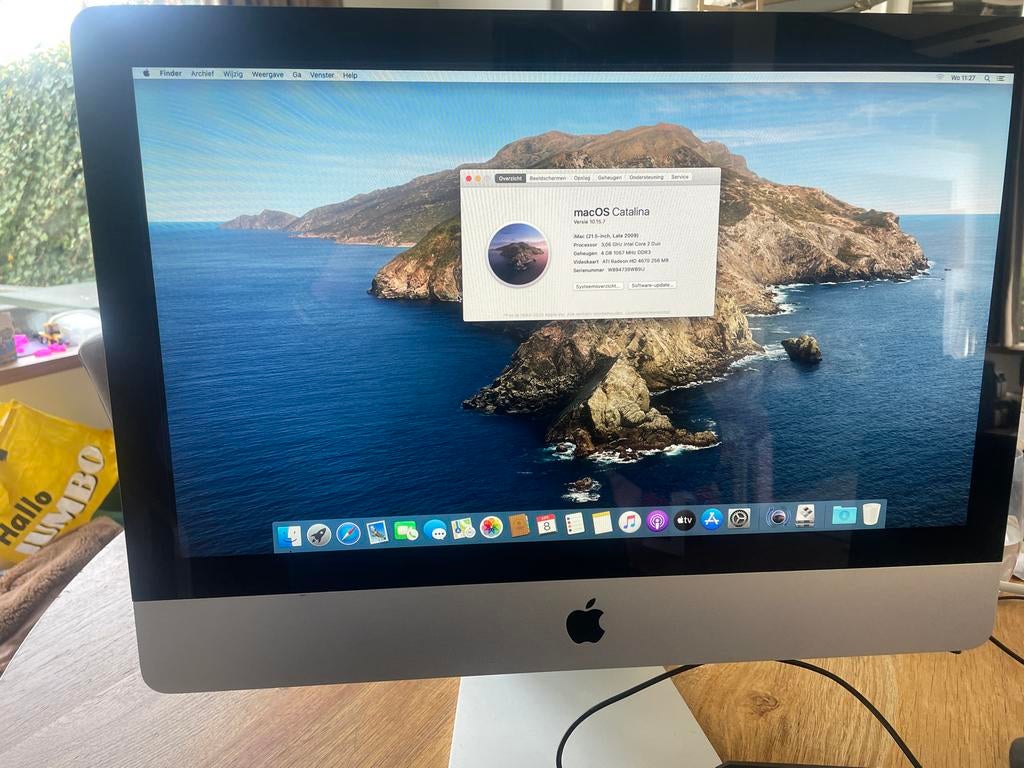Launch Launchpad rocket icon in Dock
Screen dimensions: 1024x768
319,535
